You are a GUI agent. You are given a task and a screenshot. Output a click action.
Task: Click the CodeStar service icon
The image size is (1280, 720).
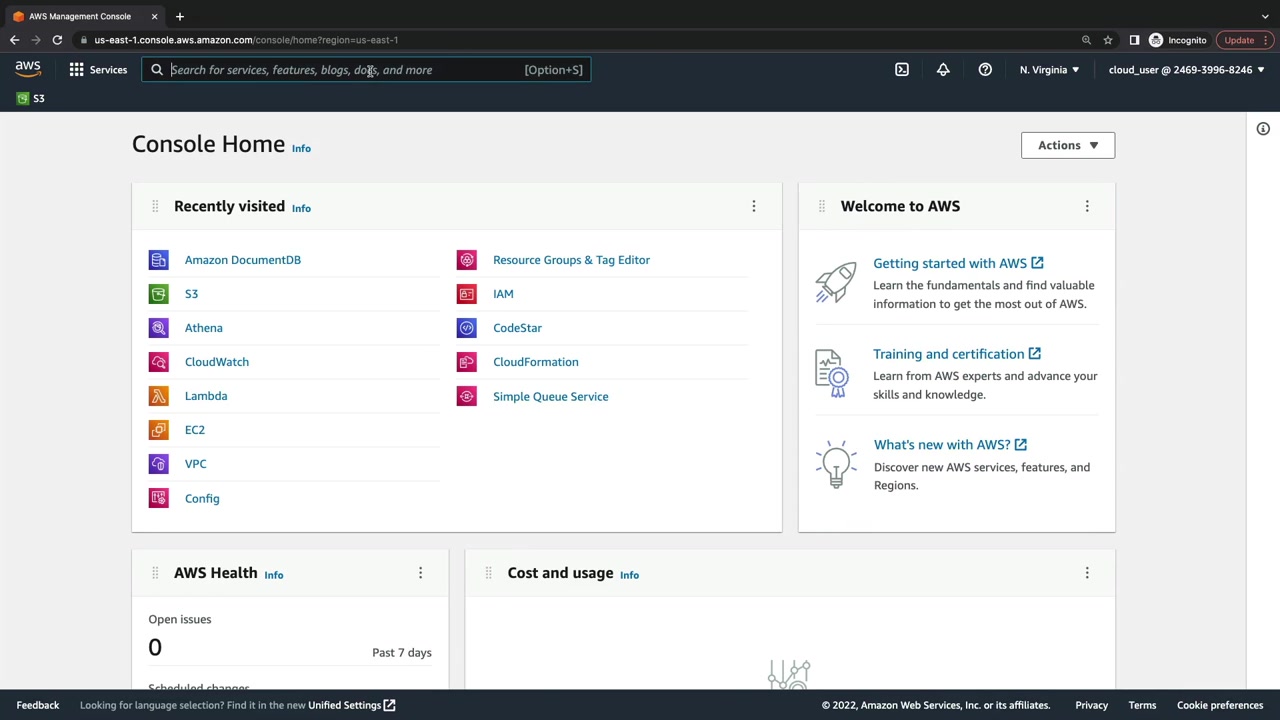pos(467,328)
